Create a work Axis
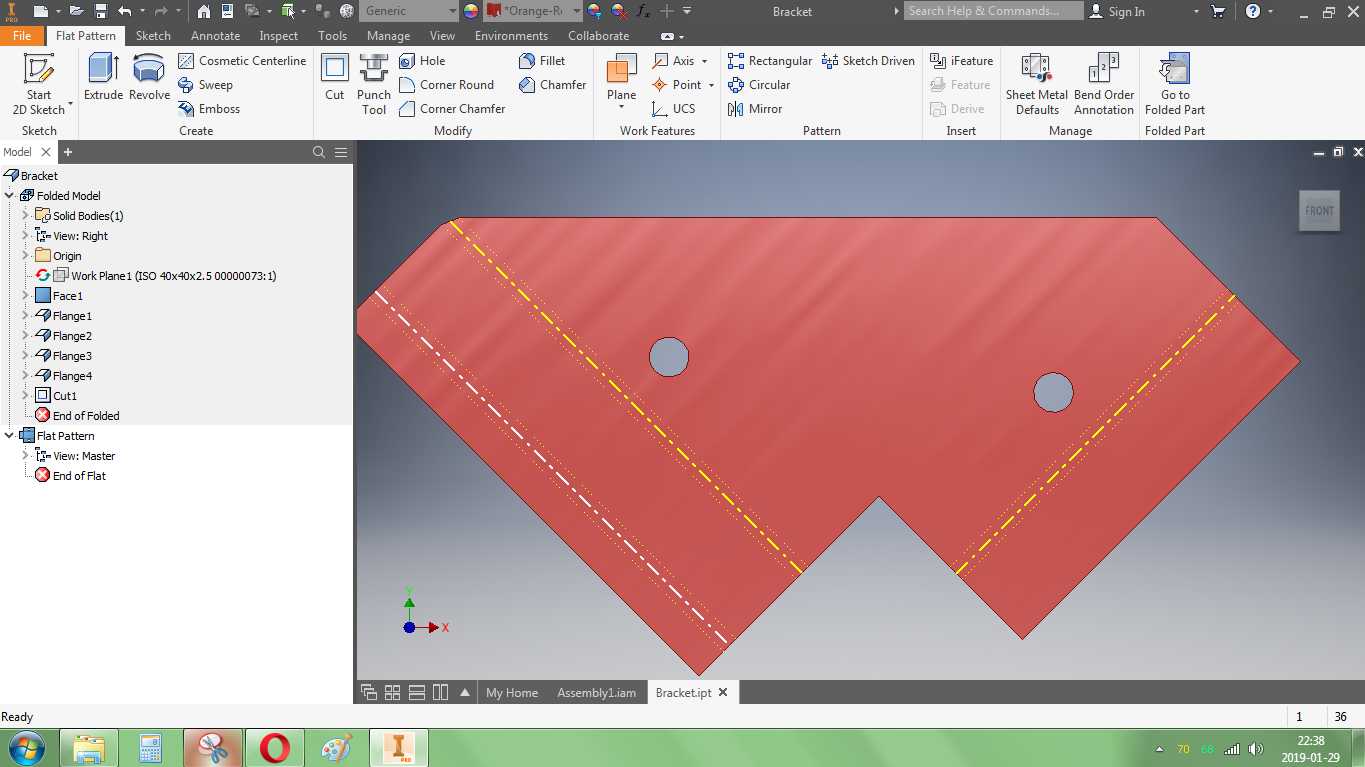Viewport: 1365px width, 767px height. point(673,61)
